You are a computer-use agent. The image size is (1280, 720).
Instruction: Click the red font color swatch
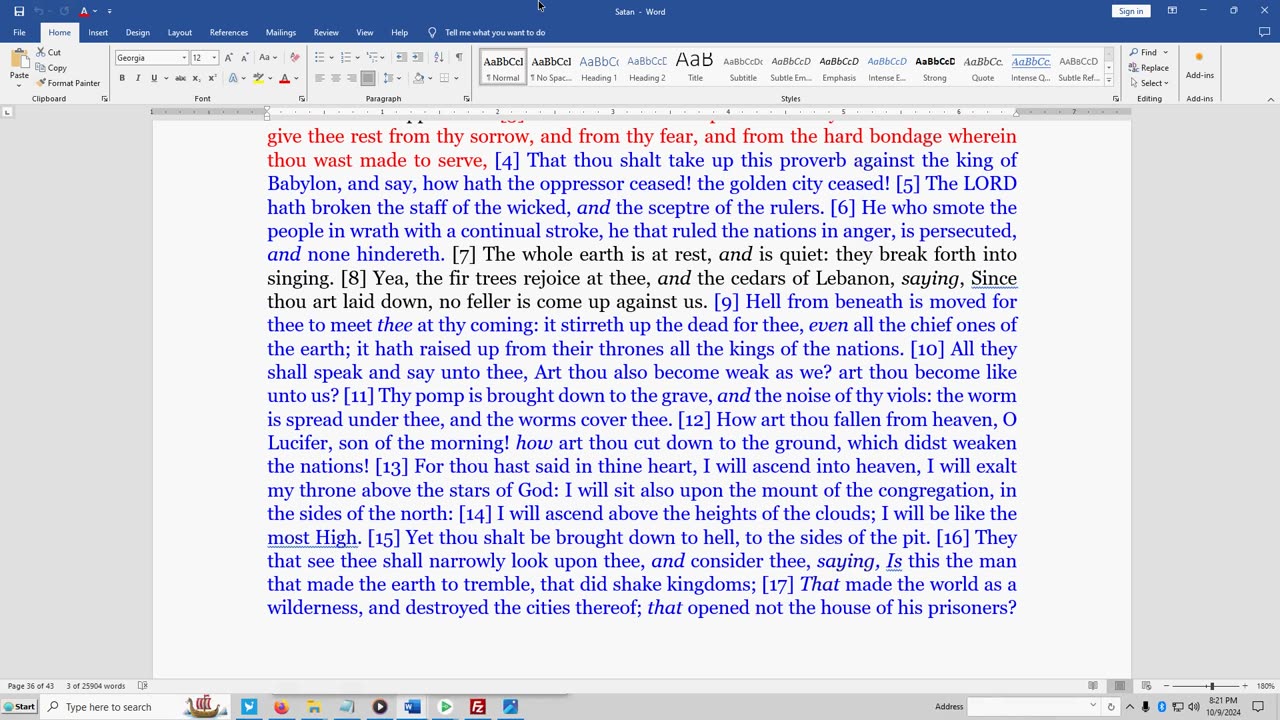click(x=284, y=78)
